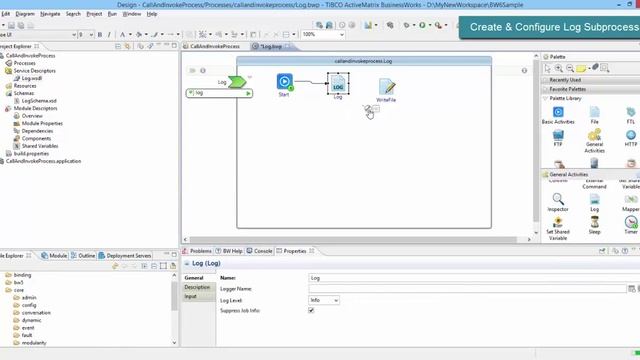Select Log.wsdl in Project Explorer
640x360 pixels.
click(29, 78)
